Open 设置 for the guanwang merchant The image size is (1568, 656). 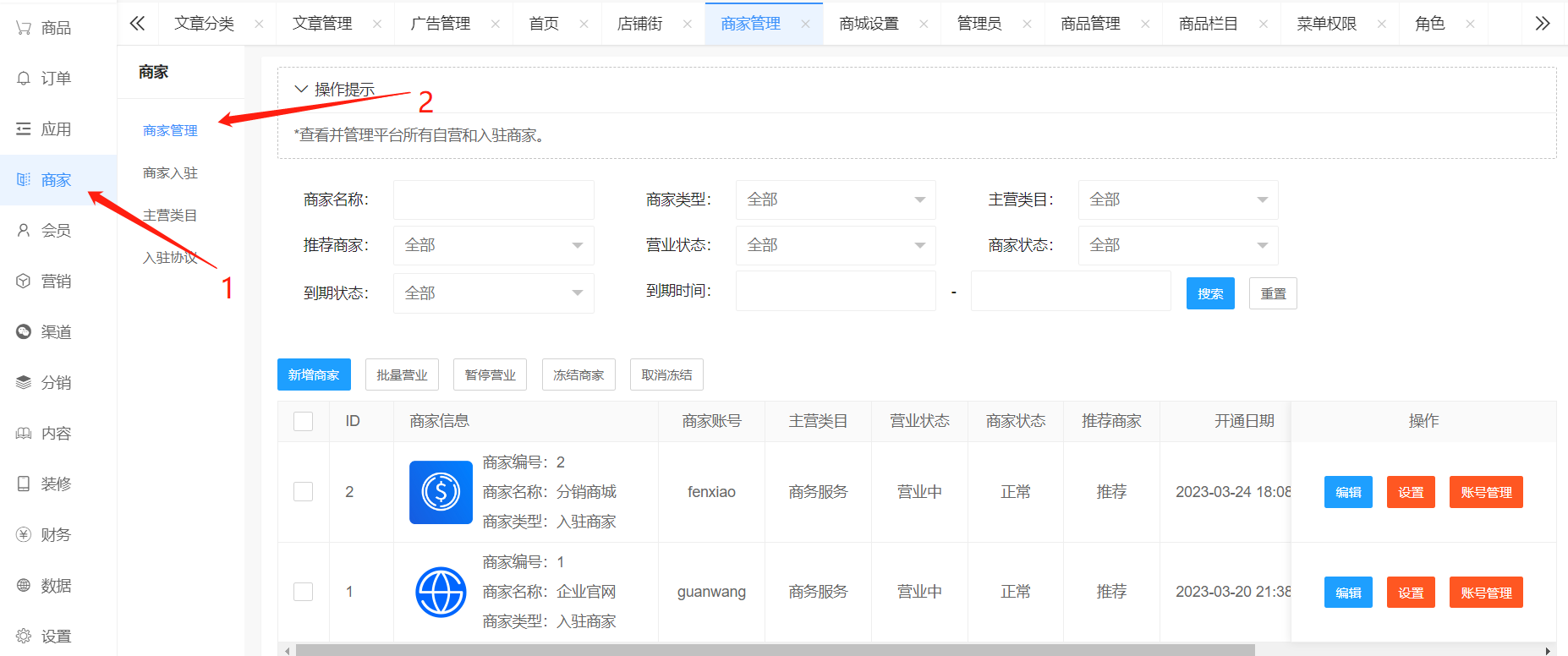click(1411, 592)
